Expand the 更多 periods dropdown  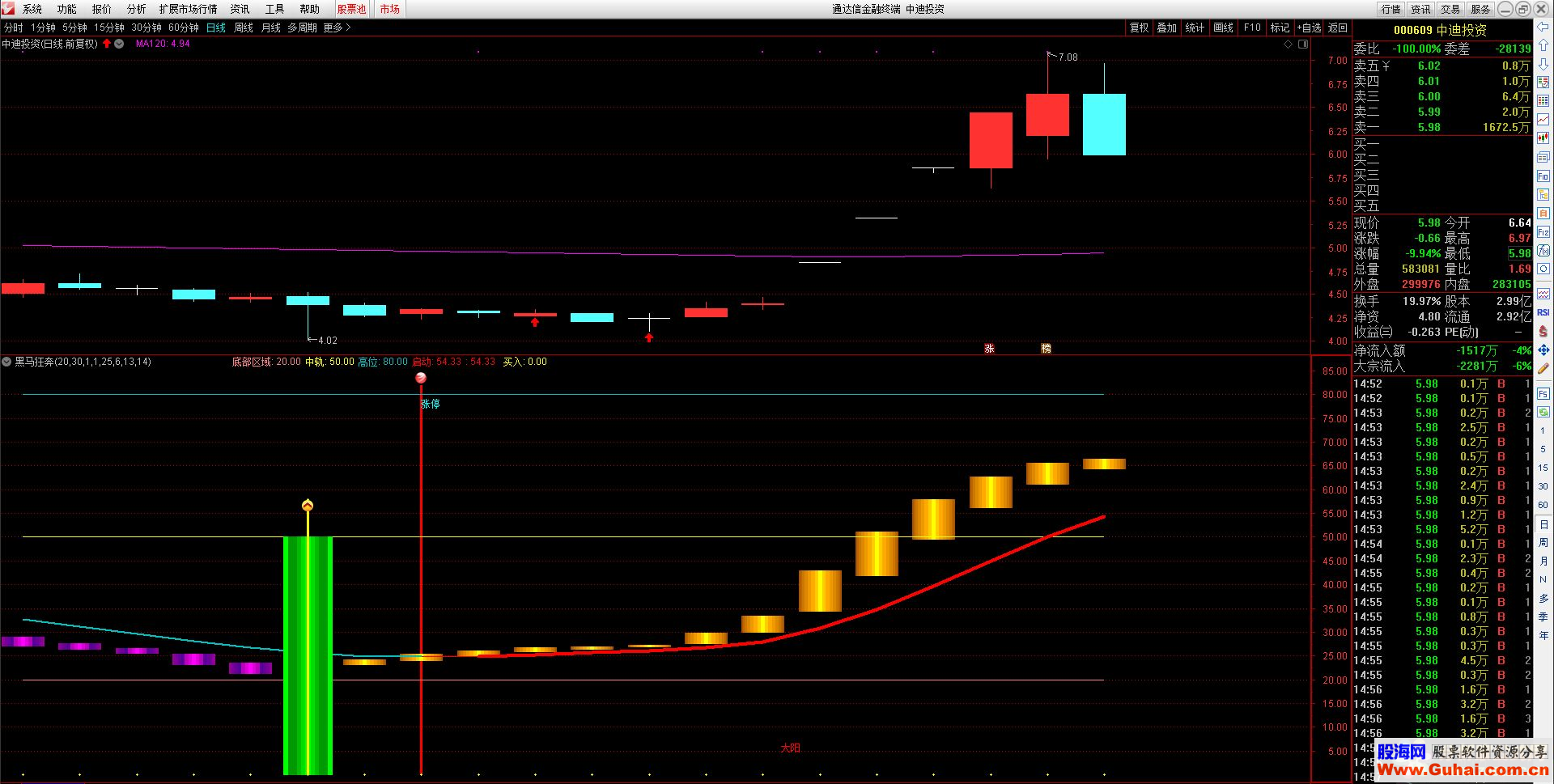pyautogui.click(x=337, y=28)
